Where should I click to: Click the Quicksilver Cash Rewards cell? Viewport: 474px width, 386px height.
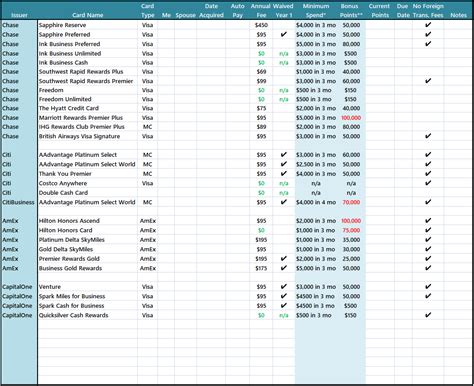click(x=73, y=315)
